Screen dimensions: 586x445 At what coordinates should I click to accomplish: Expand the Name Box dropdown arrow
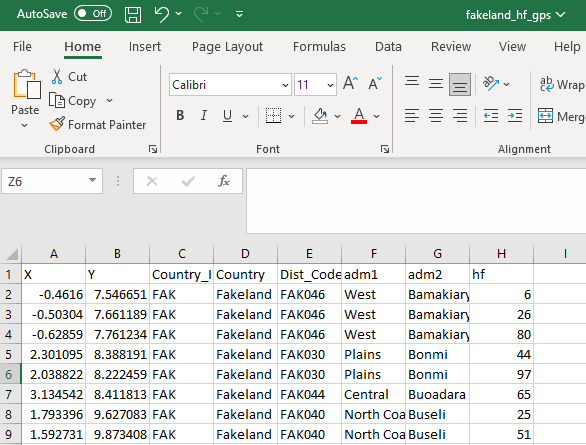[92, 180]
